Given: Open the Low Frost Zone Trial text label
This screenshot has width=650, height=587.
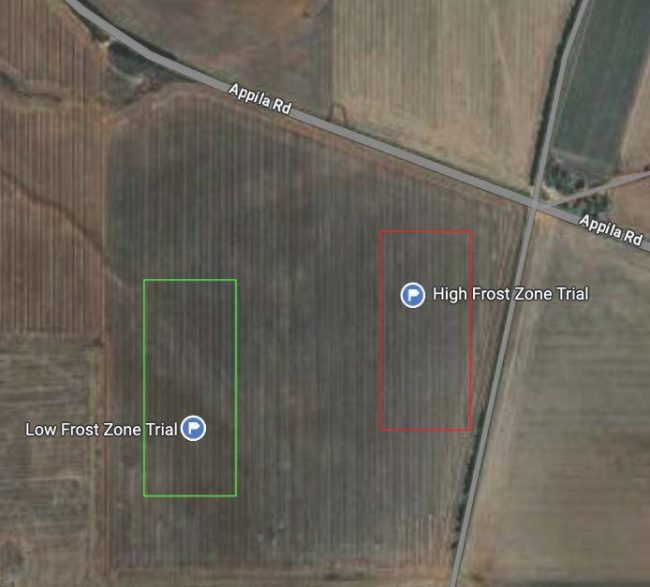Looking at the screenshot, I should pos(101,429).
